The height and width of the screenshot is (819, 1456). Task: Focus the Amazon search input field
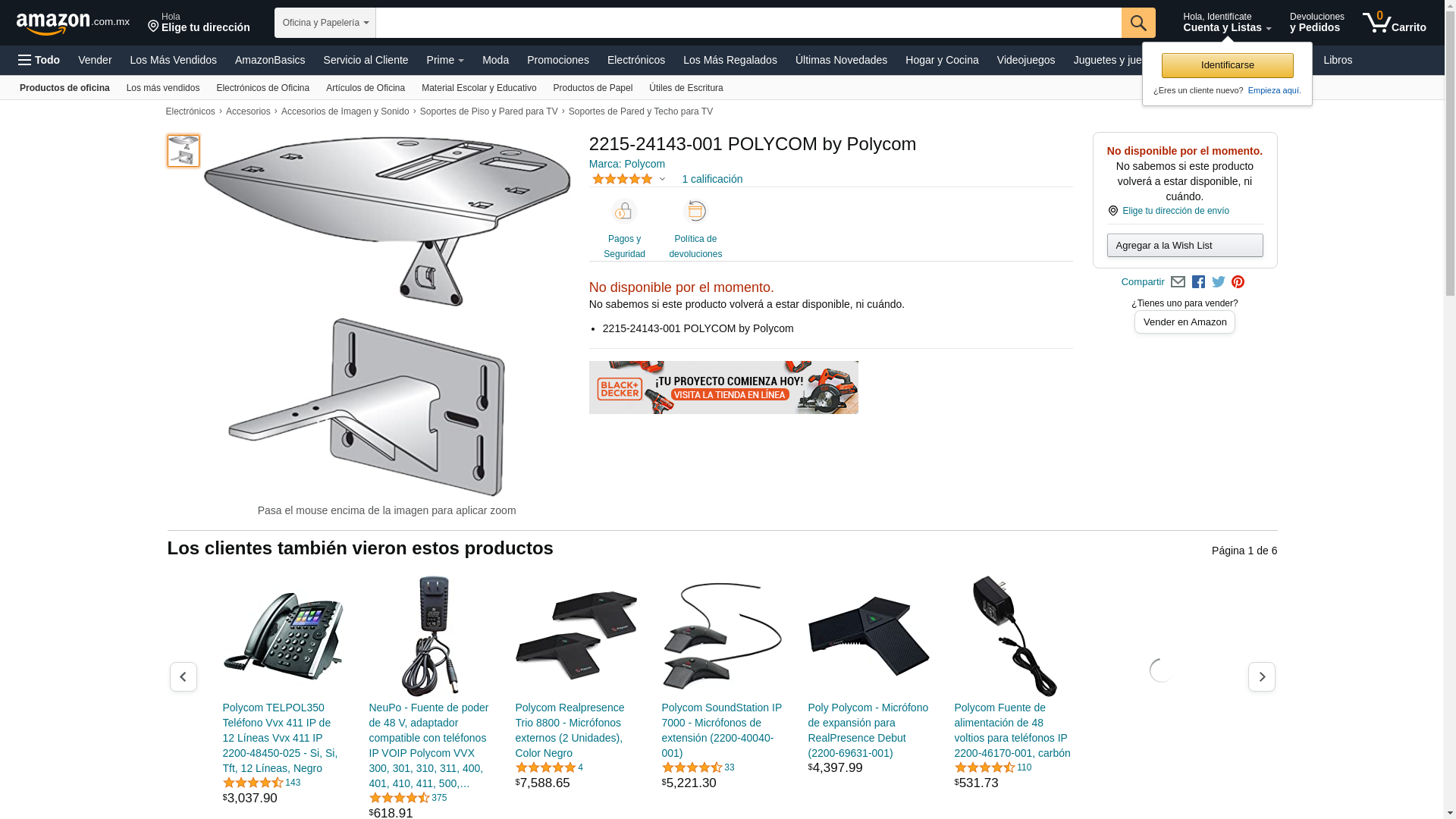(x=748, y=23)
